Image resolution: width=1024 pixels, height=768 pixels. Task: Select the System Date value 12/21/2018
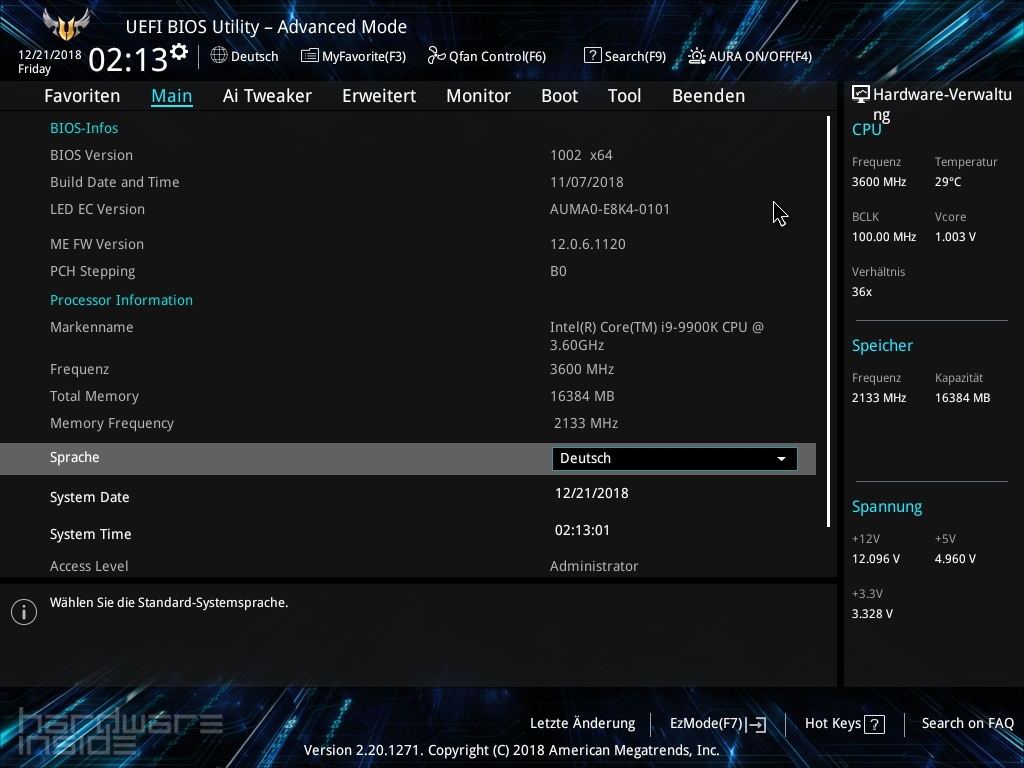[x=592, y=494]
